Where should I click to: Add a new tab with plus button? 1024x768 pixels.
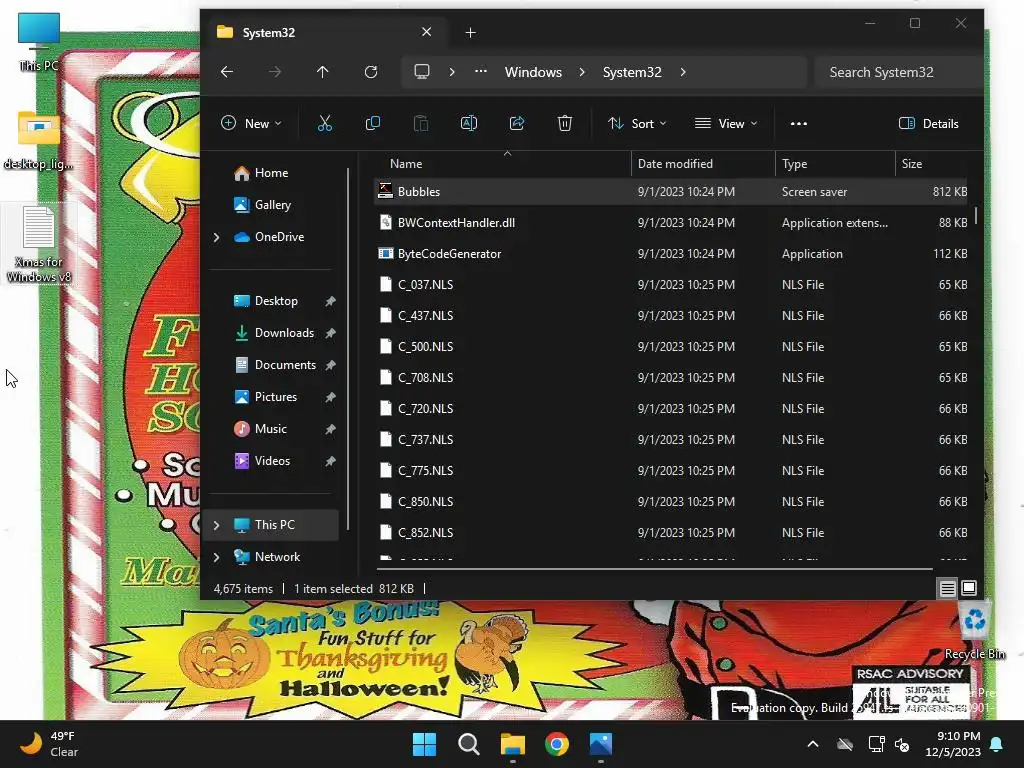470,32
